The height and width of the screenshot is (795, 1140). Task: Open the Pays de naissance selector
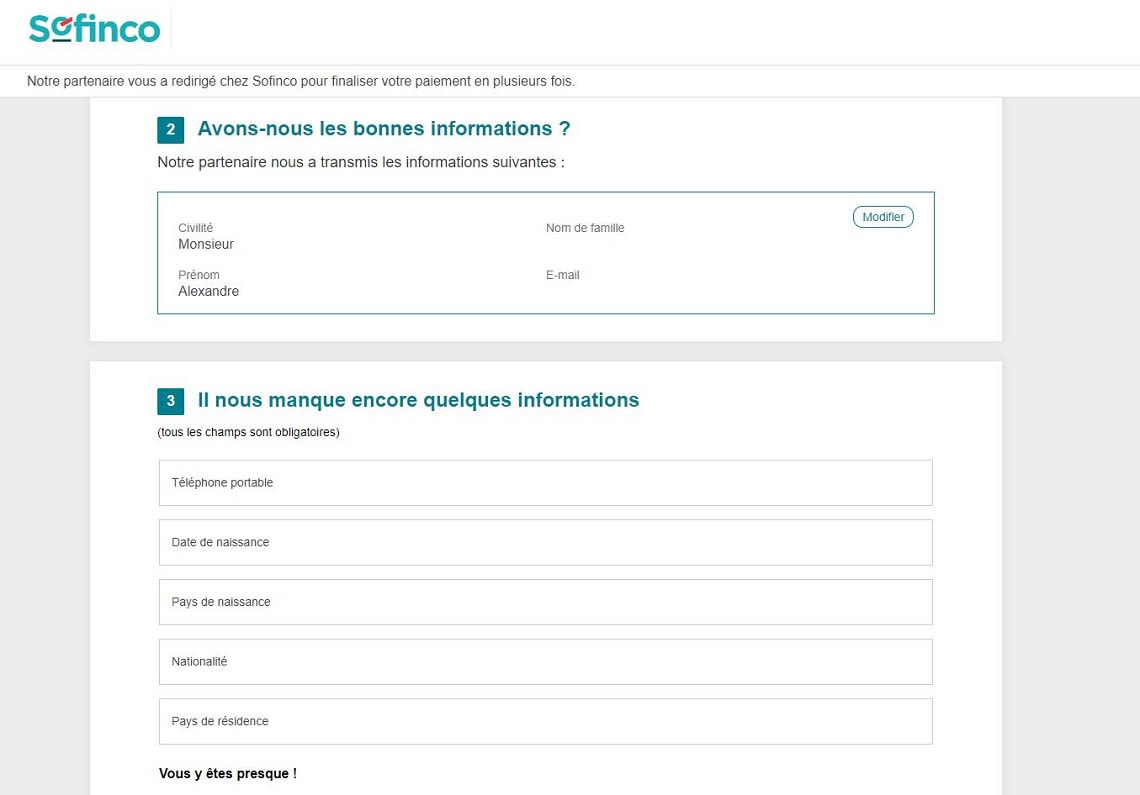click(x=545, y=601)
